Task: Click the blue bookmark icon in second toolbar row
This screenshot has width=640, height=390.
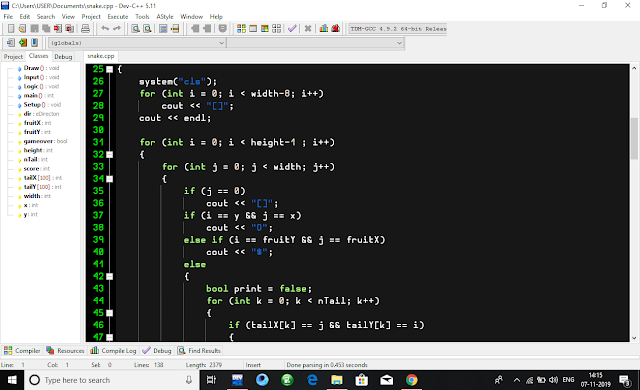Action: pos(35,42)
